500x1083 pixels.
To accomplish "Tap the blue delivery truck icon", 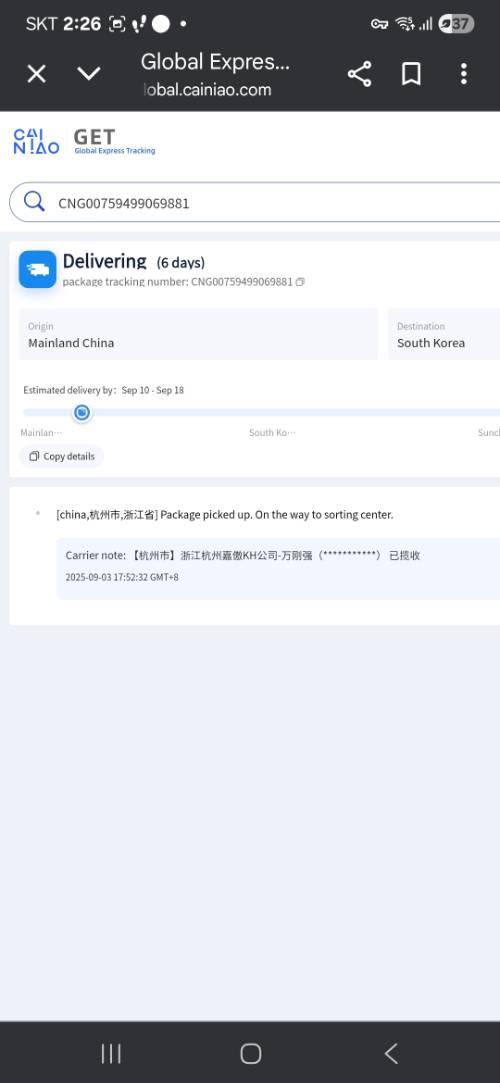I will point(38,269).
